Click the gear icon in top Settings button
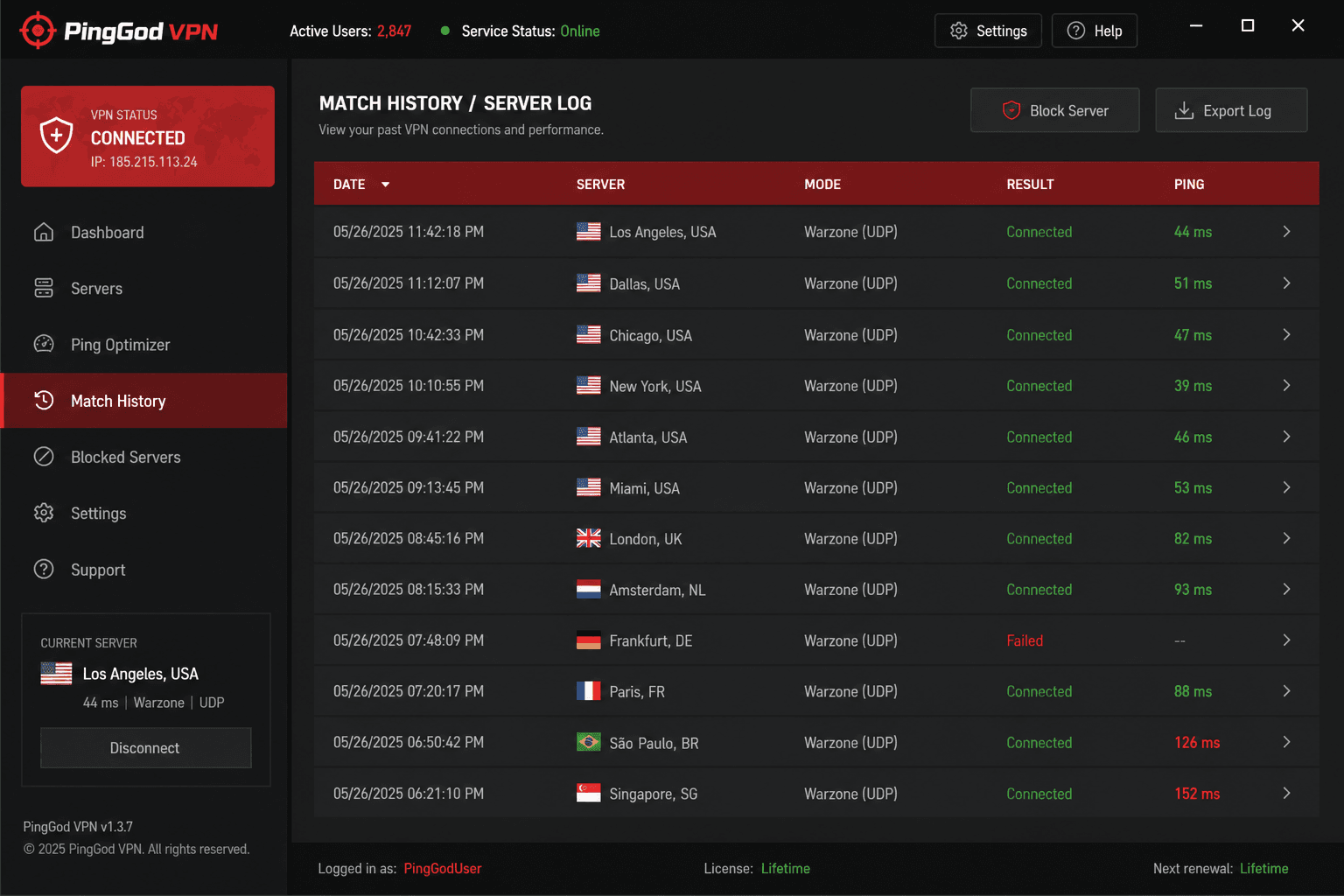This screenshot has height=896, width=1344. pos(959,31)
